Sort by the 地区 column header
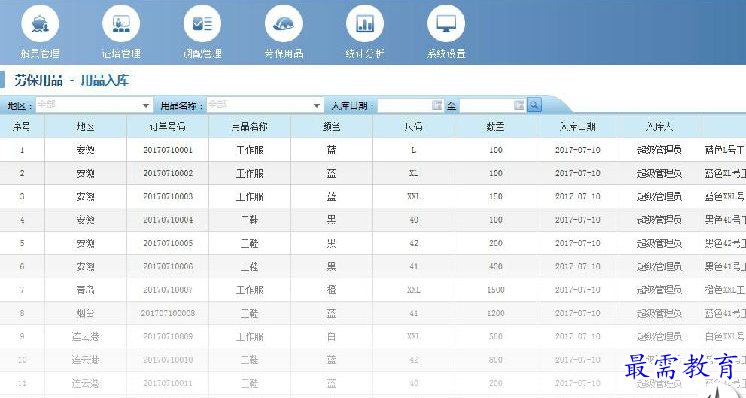746x398 pixels. tap(86, 126)
